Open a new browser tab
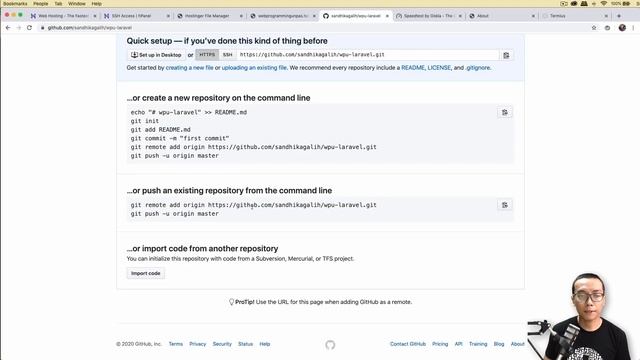 click(619, 16)
